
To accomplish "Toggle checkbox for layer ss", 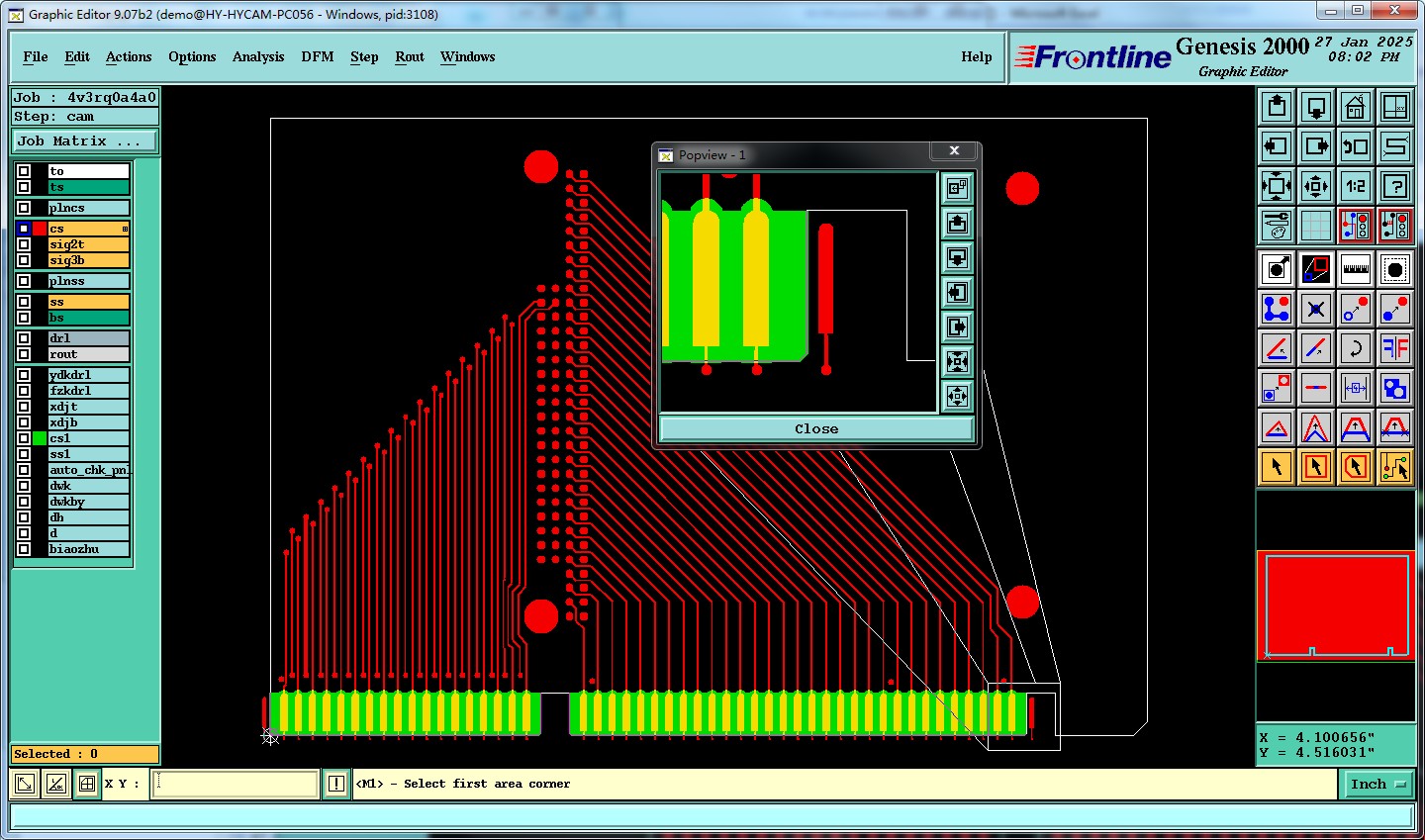I will pos(24,302).
